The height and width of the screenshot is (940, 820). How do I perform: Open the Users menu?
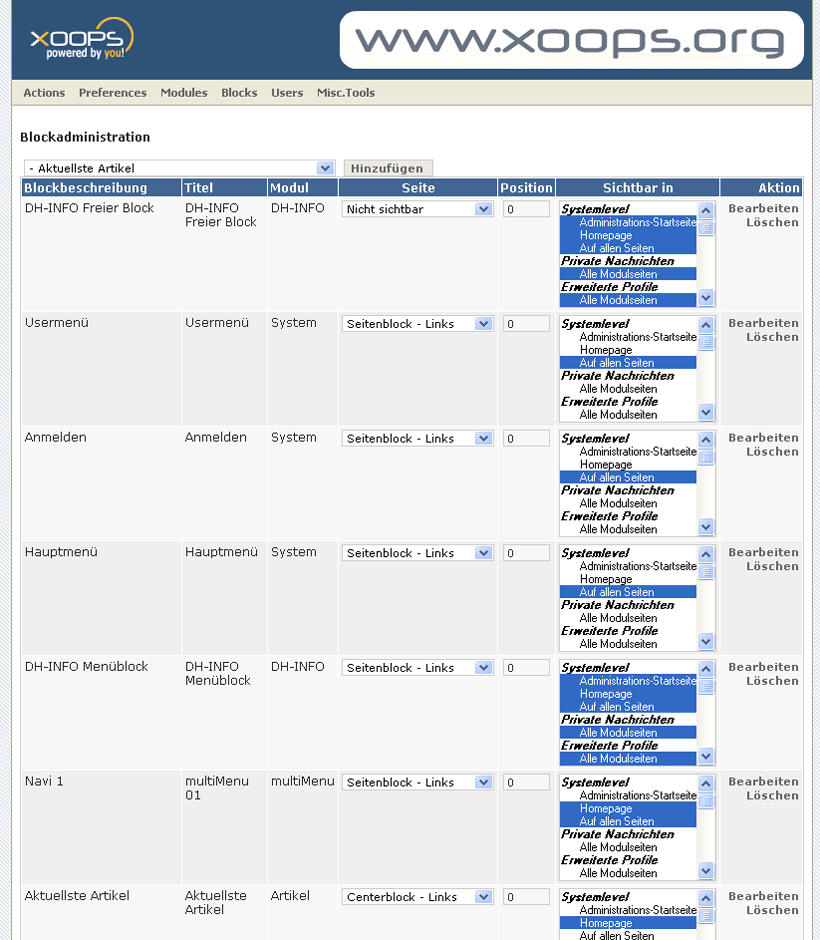click(287, 93)
